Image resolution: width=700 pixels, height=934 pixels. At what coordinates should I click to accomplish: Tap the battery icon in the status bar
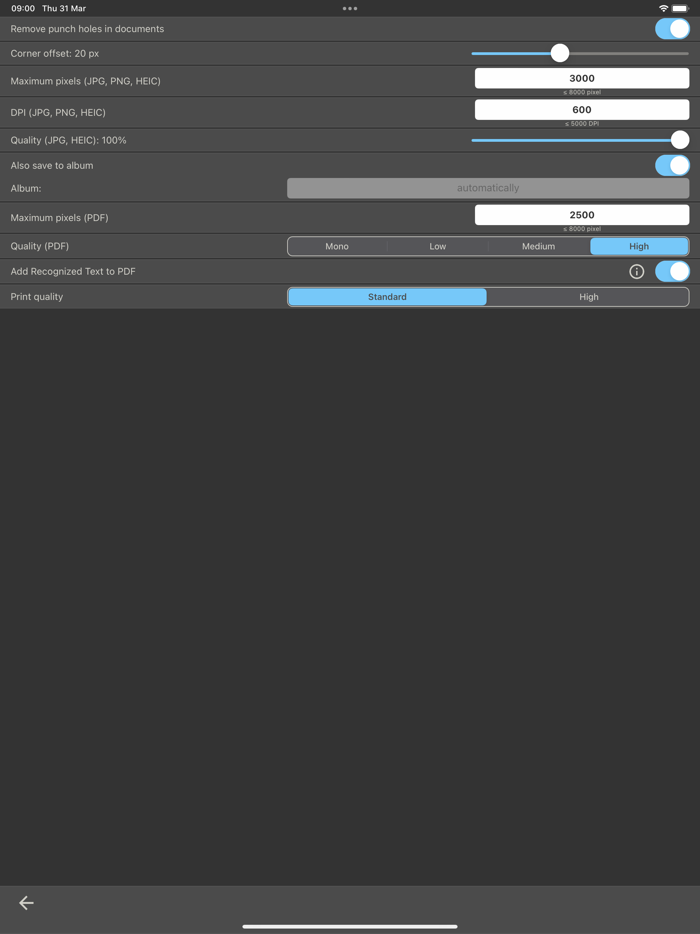(x=678, y=8)
